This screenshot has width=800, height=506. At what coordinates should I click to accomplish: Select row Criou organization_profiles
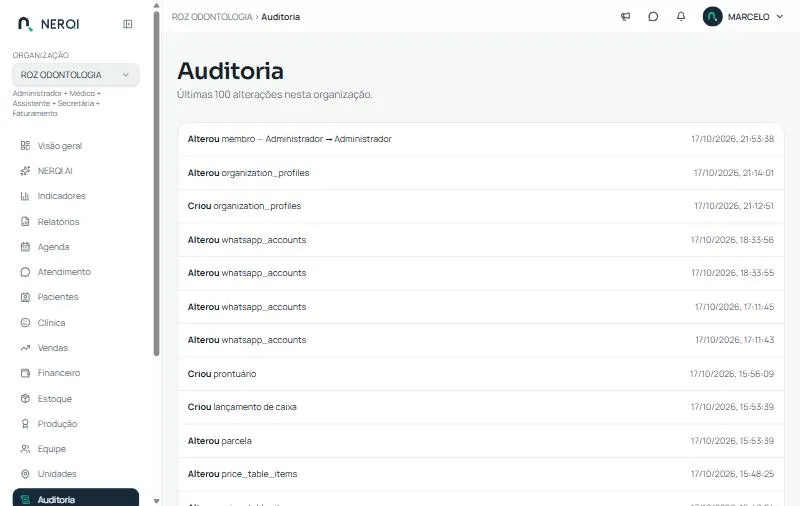[x=481, y=206]
